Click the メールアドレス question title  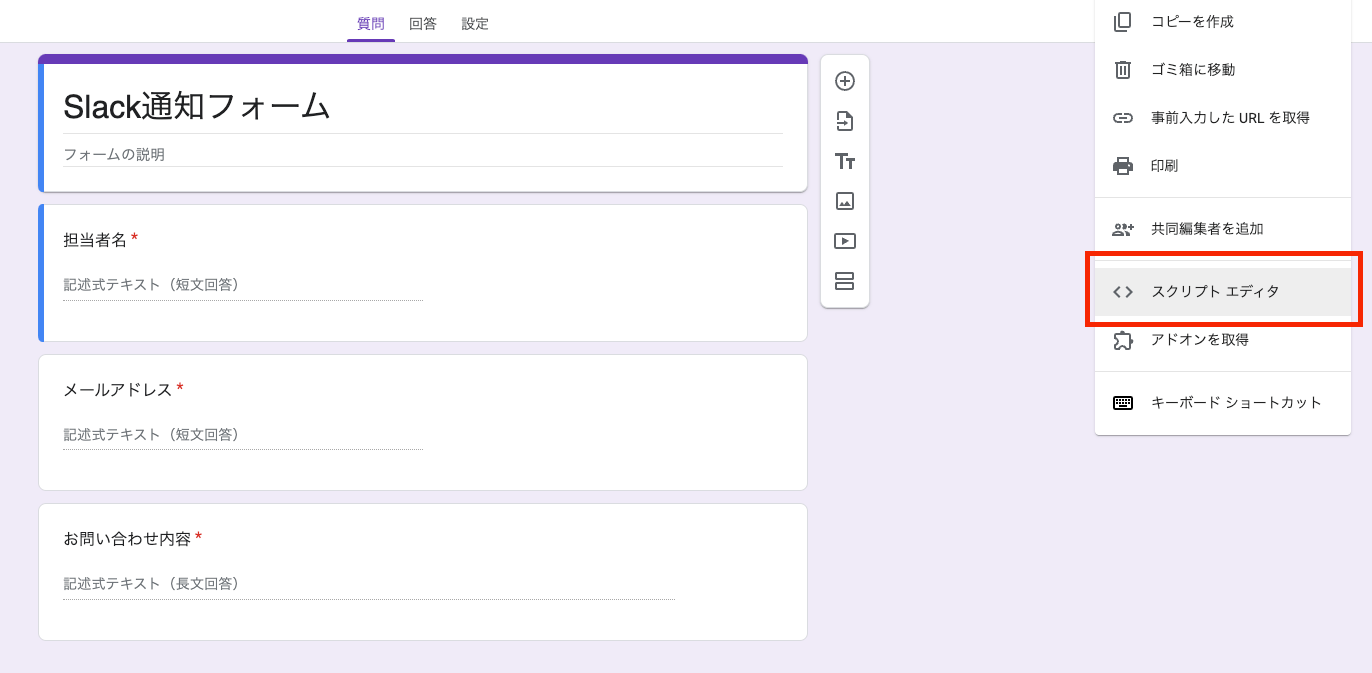(x=118, y=390)
